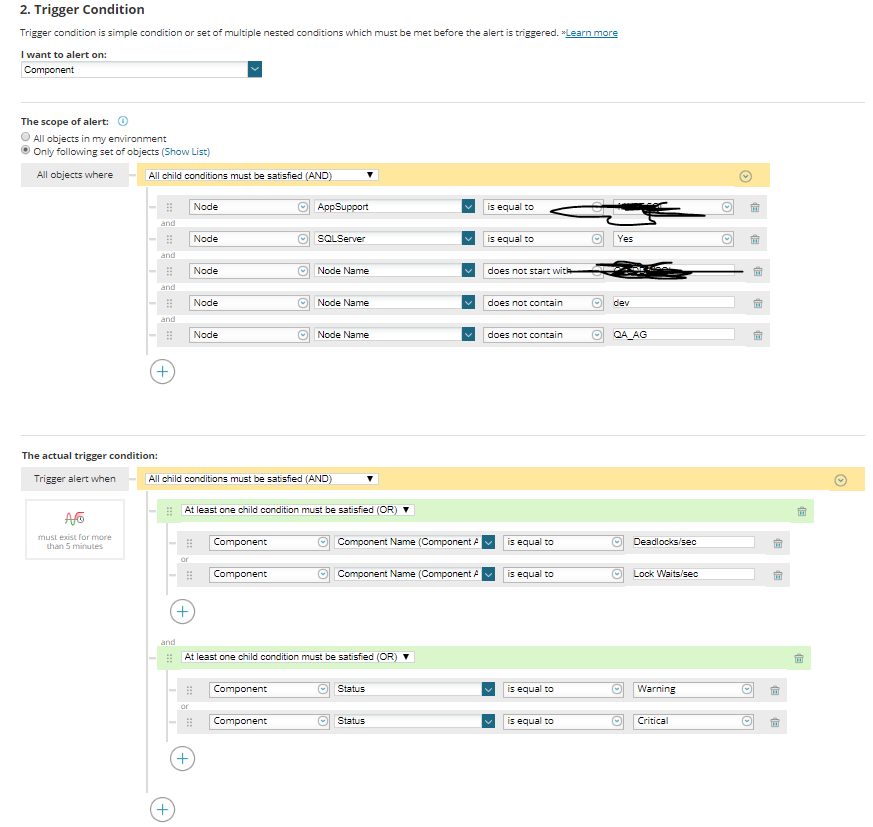Delete the AppSupport condition row
The image size is (873, 827).
[x=754, y=207]
